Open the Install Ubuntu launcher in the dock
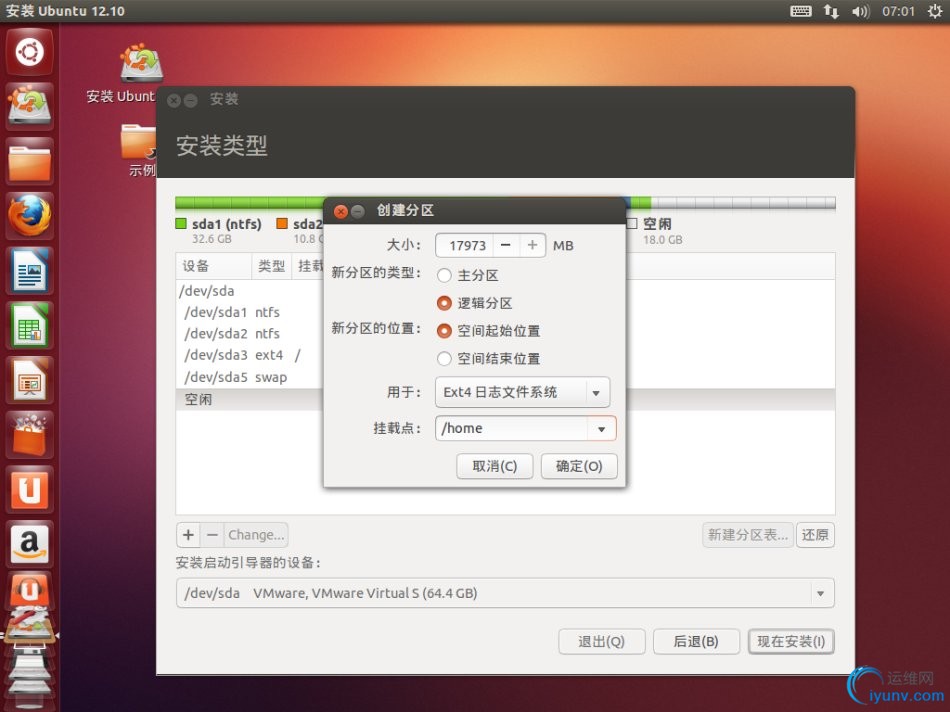950x712 pixels. 30,105
